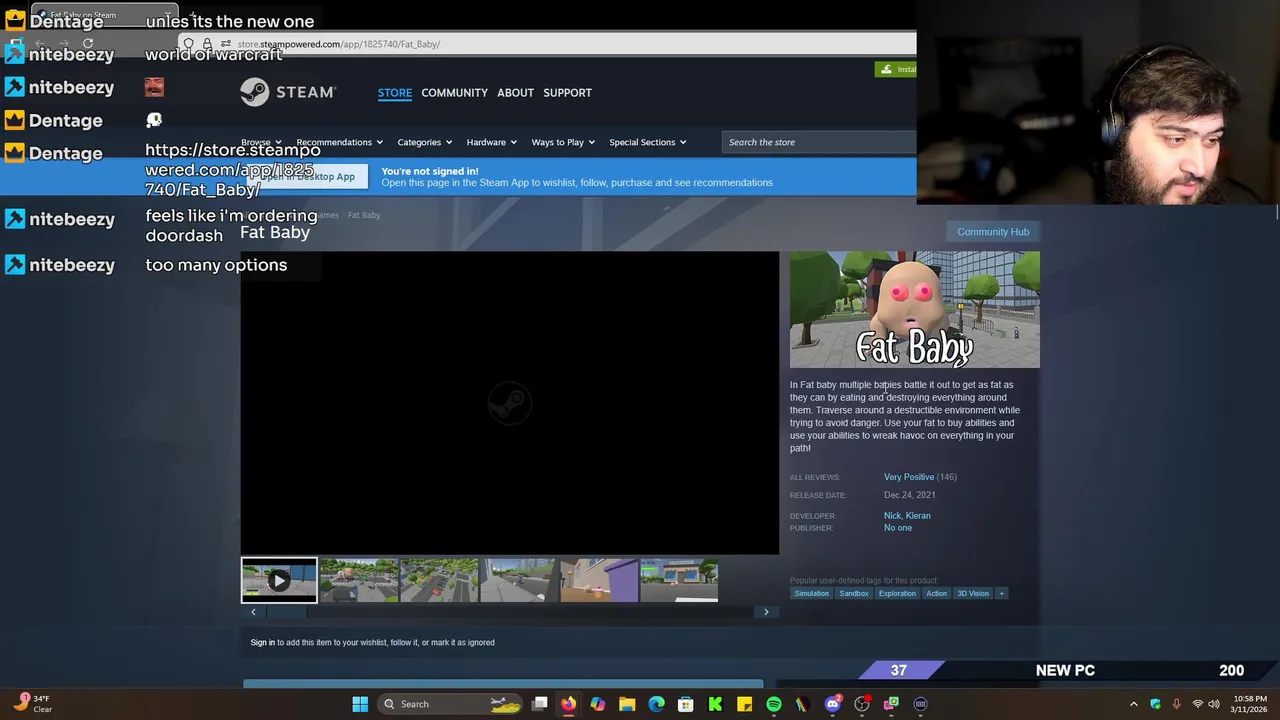Open Microsoft Edge from the taskbar

point(656,704)
